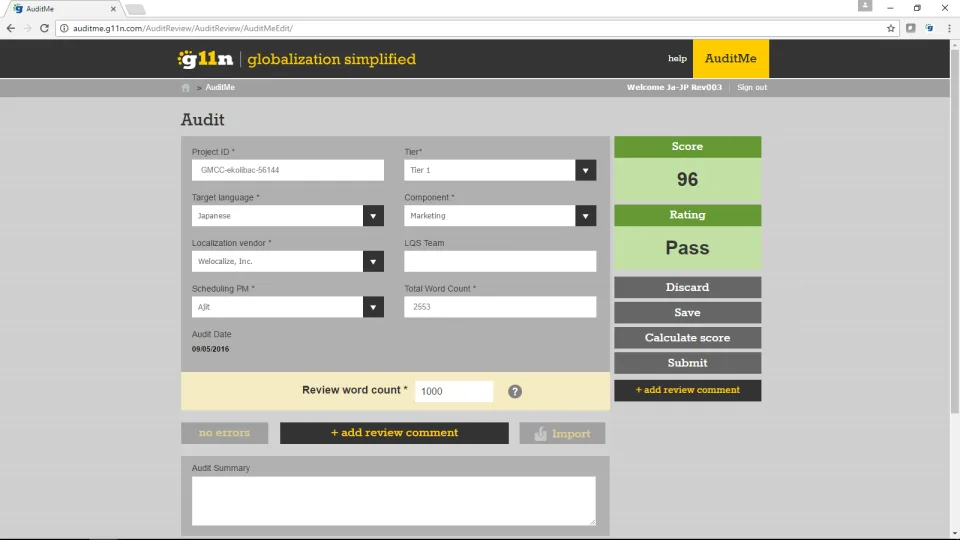Click the g11n logo
Image resolution: width=960 pixels, height=540 pixels.
tap(205, 59)
